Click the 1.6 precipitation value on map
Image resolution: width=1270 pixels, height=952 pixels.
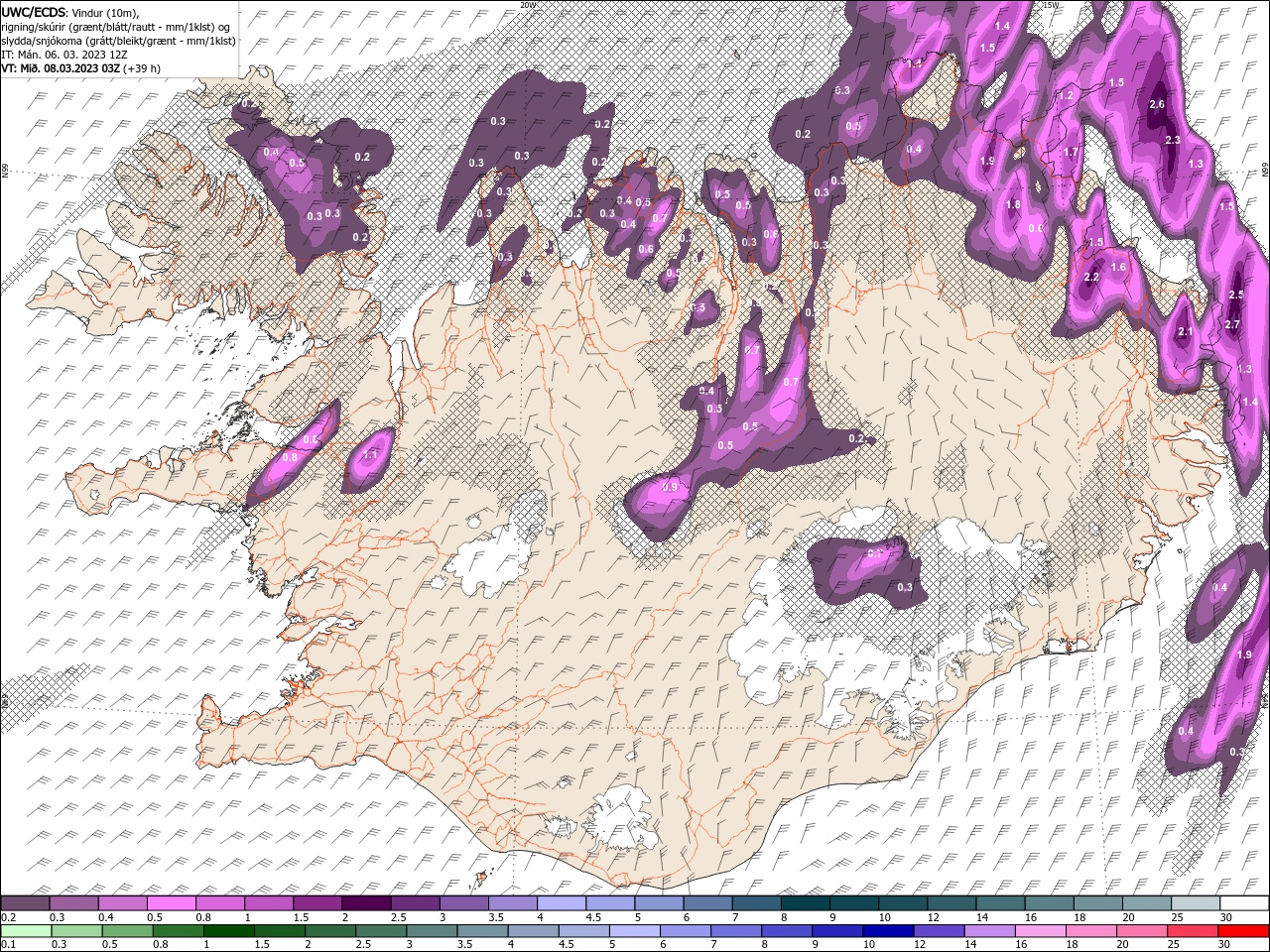coord(1118,267)
